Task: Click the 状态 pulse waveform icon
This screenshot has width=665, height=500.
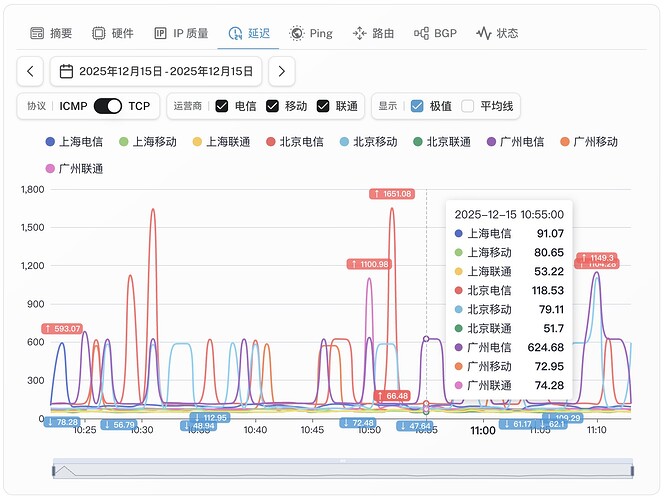Action: coord(483,33)
